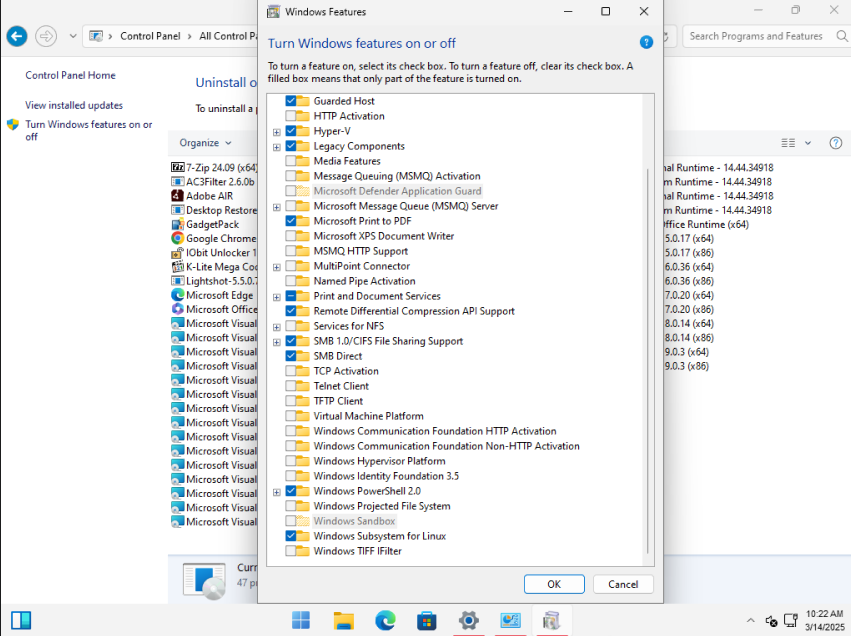Click the Search Programs and Features box
This screenshot has height=636, width=851.
[x=766, y=36]
